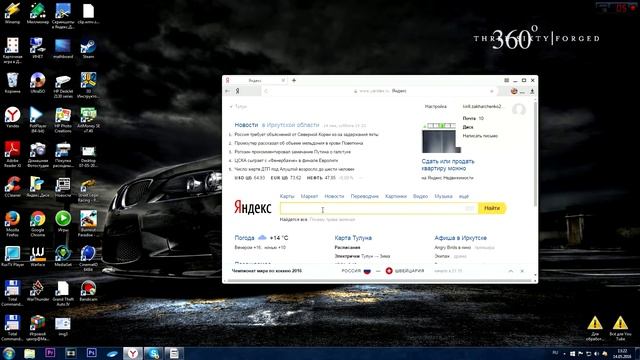Click the page vertical scrollbar
640x360 pixels.
pos(535,153)
